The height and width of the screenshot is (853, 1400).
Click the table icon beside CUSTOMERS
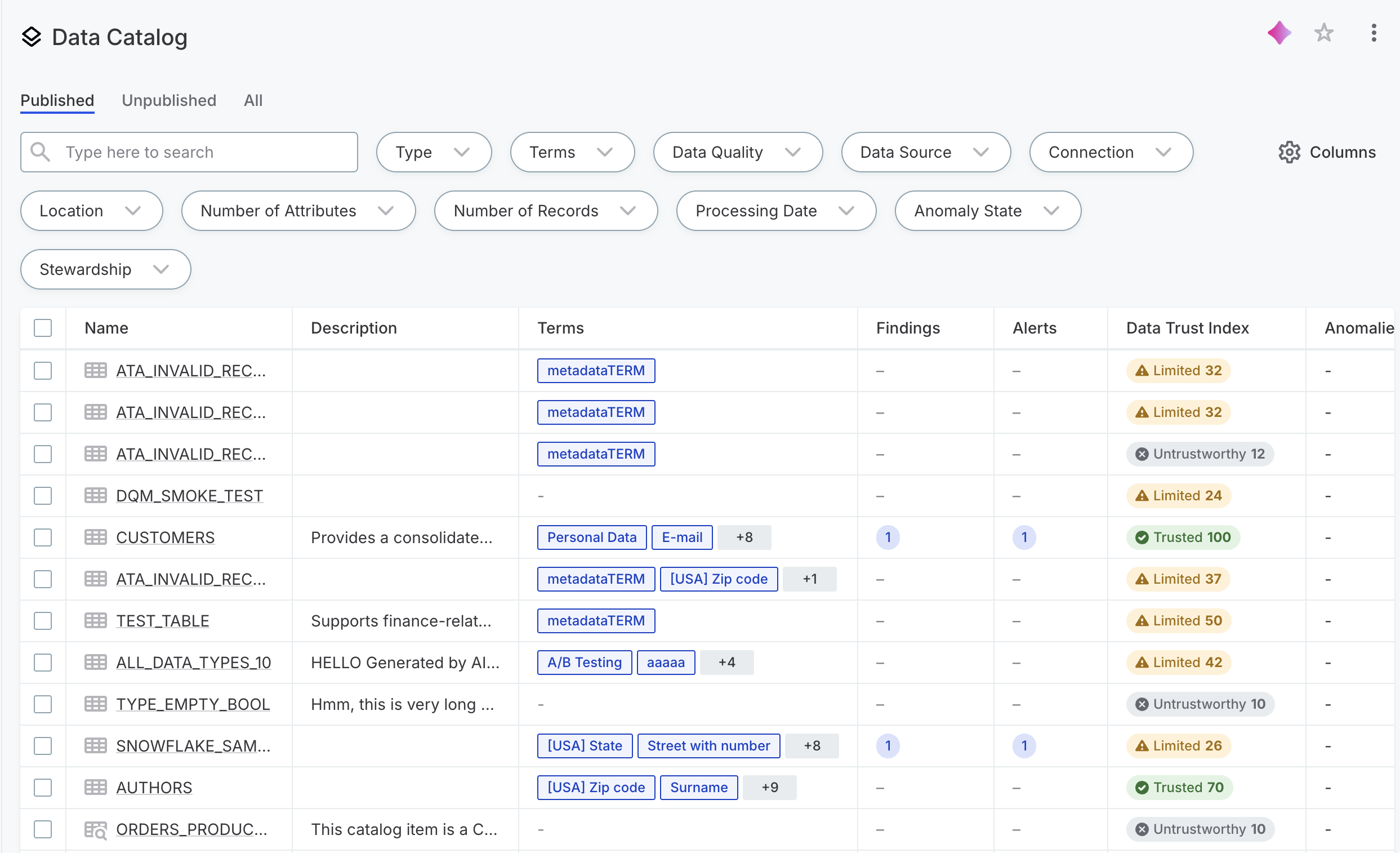click(96, 537)
